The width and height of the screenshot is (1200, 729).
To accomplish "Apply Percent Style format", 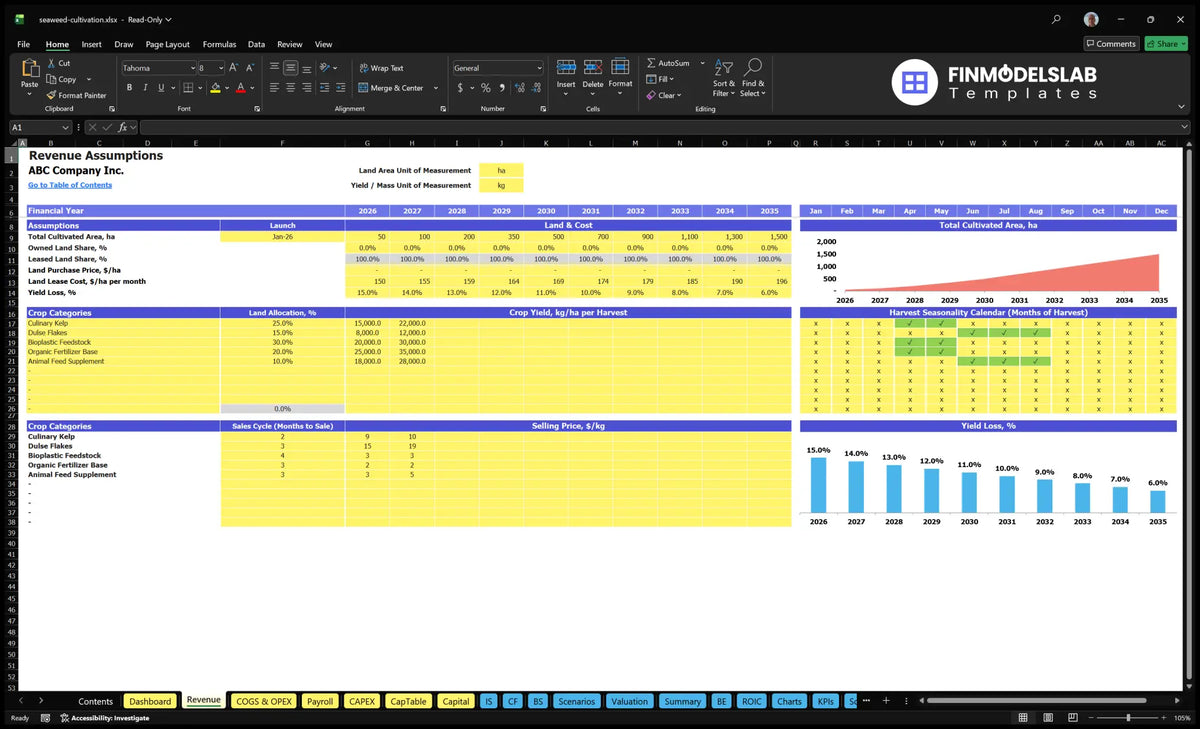I will coord(485,88).
